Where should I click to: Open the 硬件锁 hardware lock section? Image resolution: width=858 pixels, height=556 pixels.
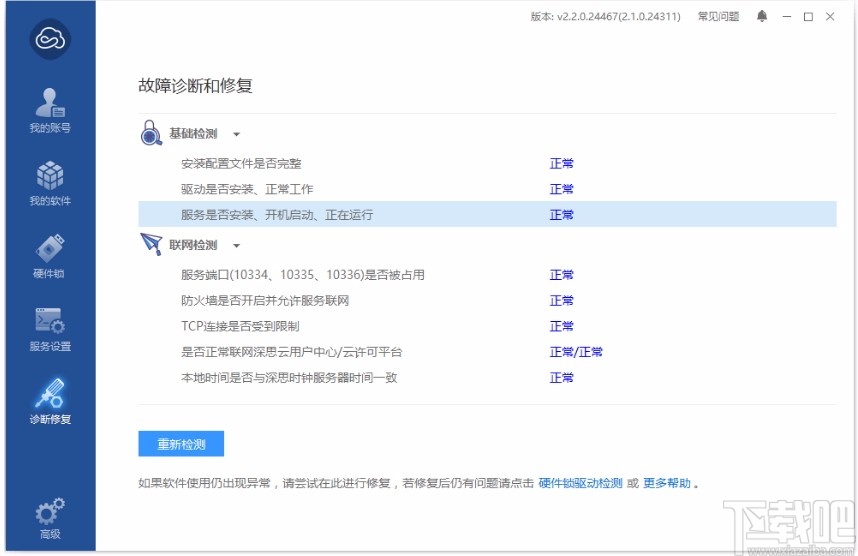pyautogui.click(x=50, y=256)
